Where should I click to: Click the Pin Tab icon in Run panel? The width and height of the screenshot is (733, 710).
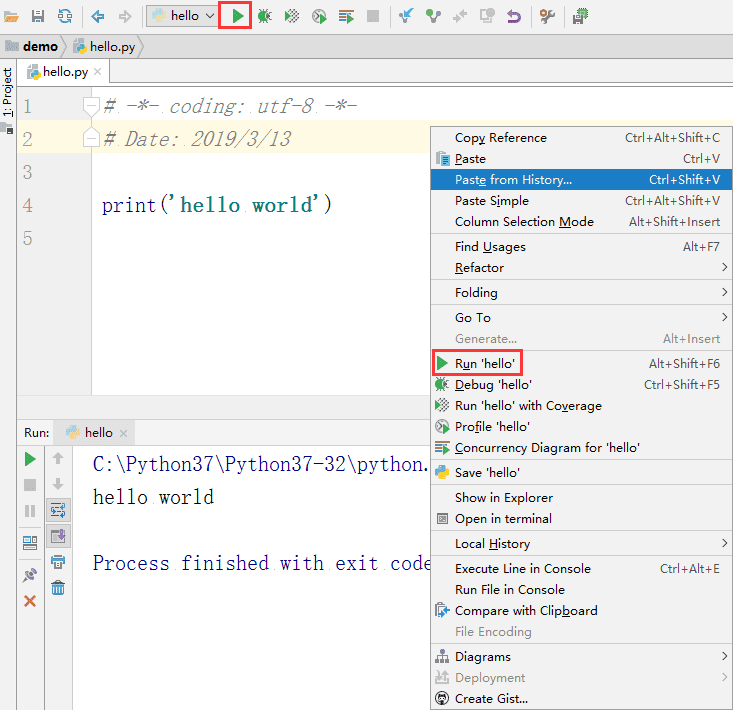pos(30,575)
